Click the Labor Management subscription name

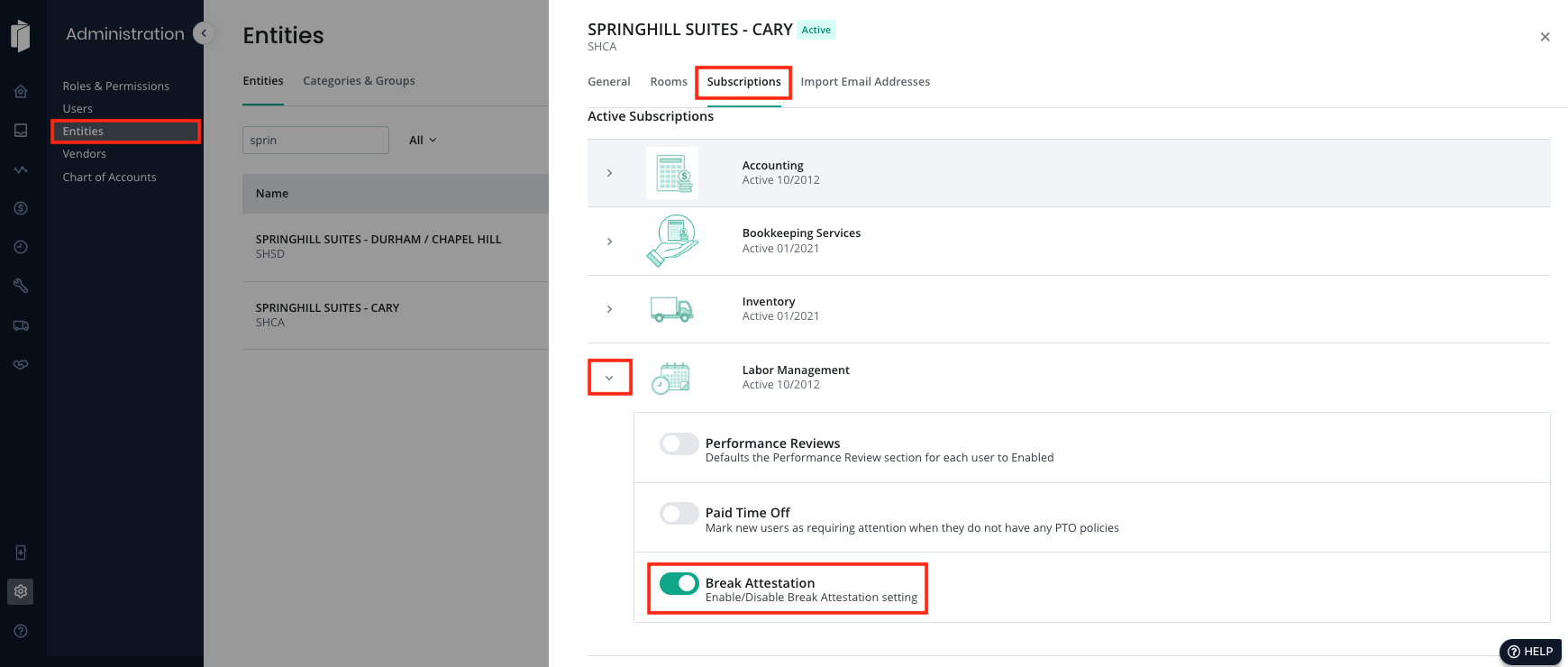click(796, 370)
